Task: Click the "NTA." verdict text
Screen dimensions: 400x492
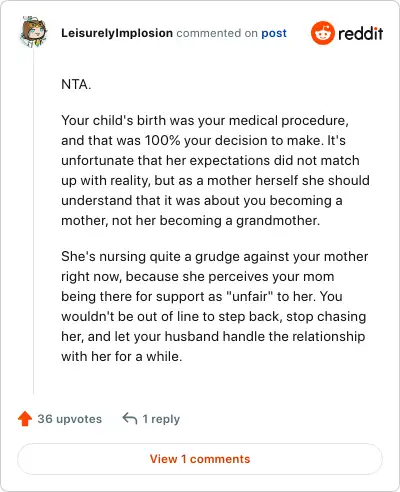Action: [x=76, y=84]
